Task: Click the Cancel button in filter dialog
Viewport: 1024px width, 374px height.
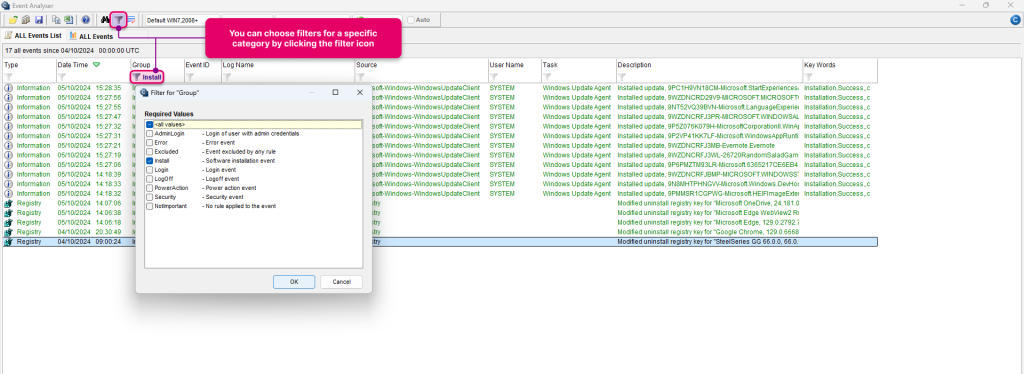Action: [342, 282]
